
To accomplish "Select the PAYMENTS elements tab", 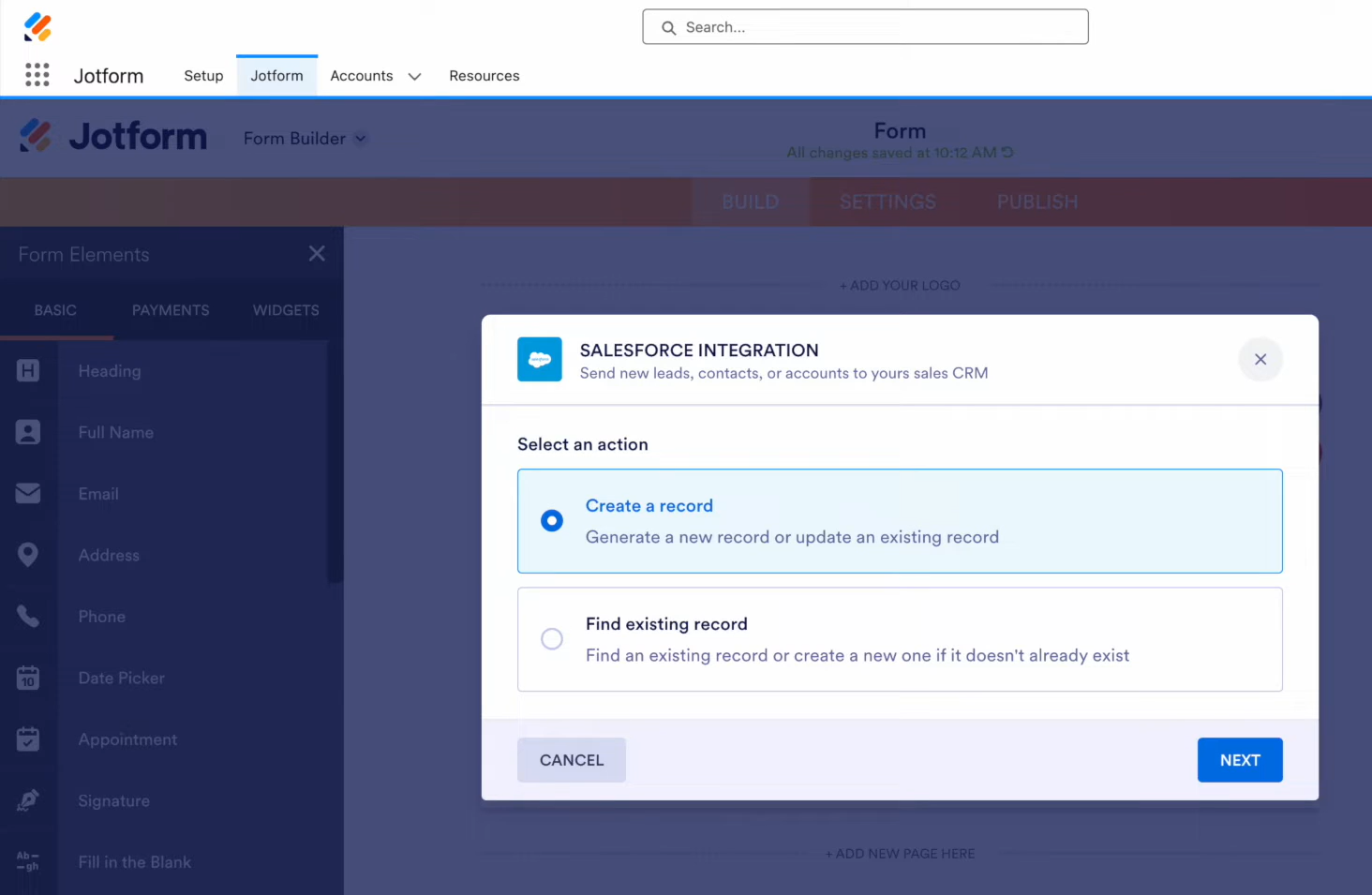I will (x=171, y=310).
